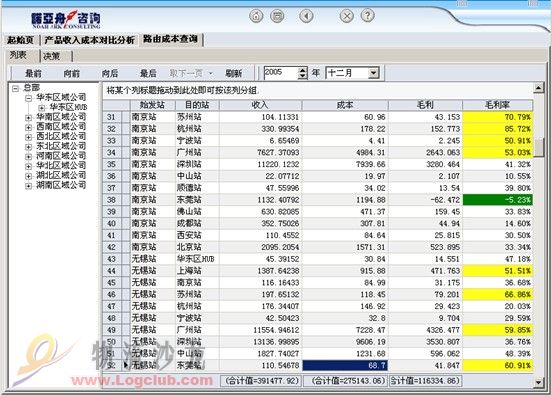Go to first page with 最前
Viewport: 552px width, 396px height.
[x=33, y=73]
